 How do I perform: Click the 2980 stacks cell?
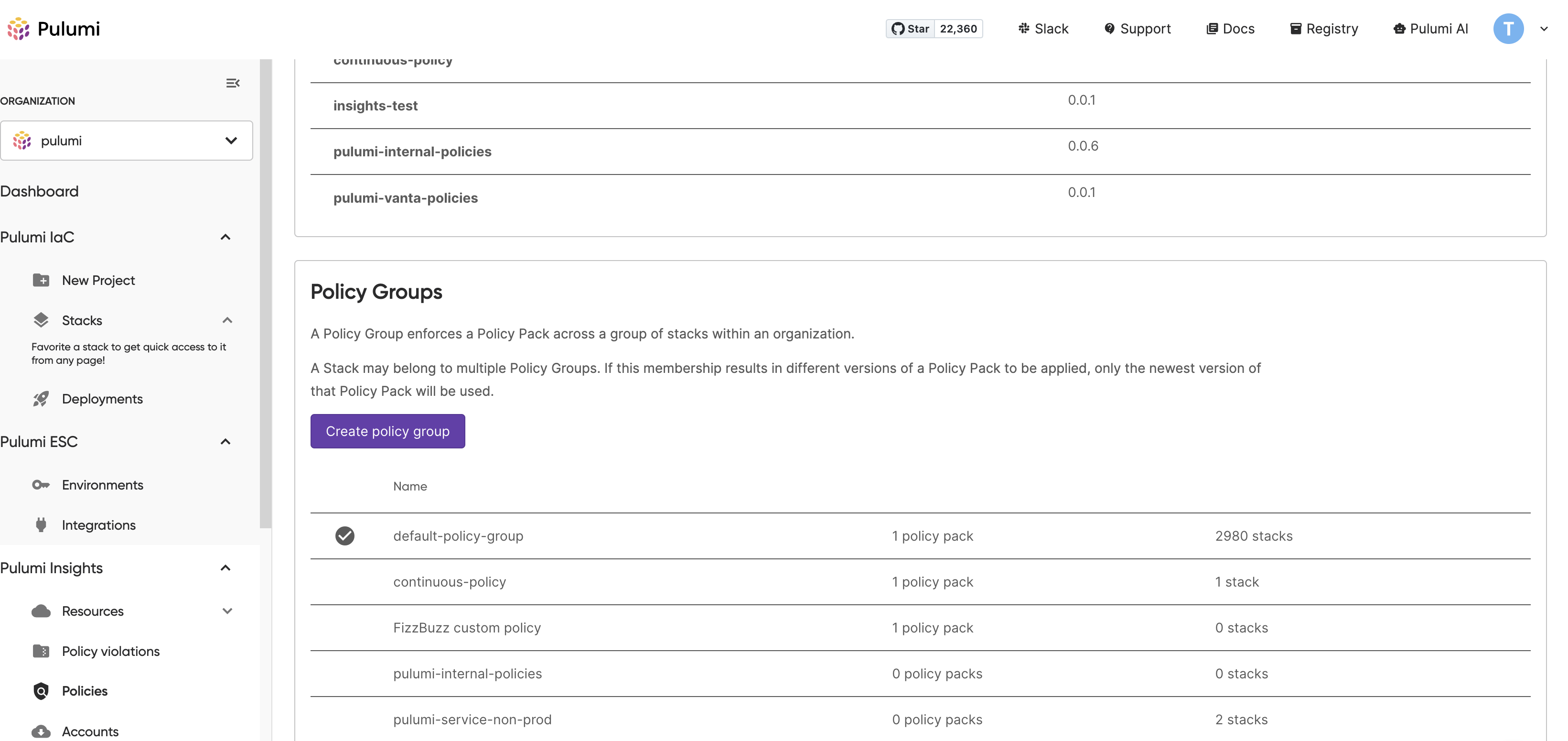click(x=1254, y=536)
